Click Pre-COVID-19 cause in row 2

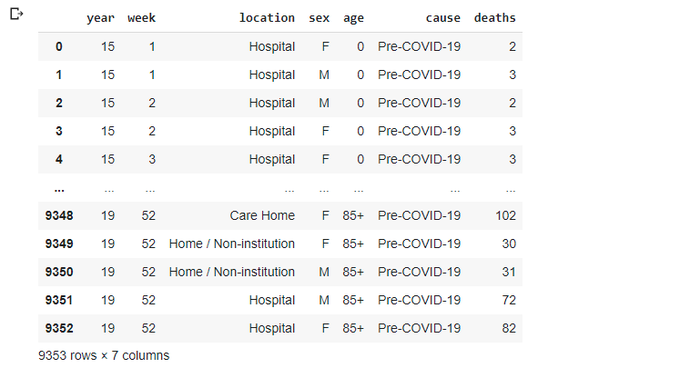[419, 103]
